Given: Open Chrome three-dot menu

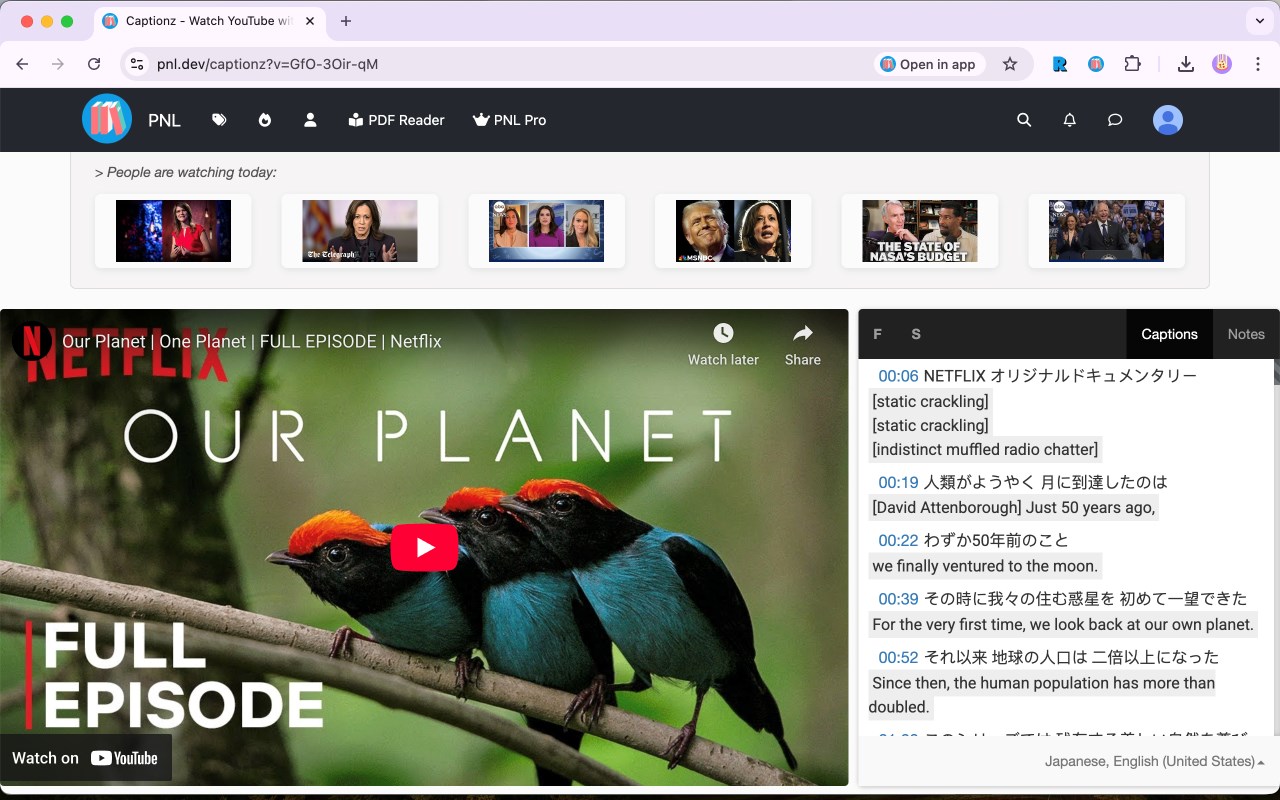Looking at the screenshot, I should pyautogui.click(x=1258, y=64).
